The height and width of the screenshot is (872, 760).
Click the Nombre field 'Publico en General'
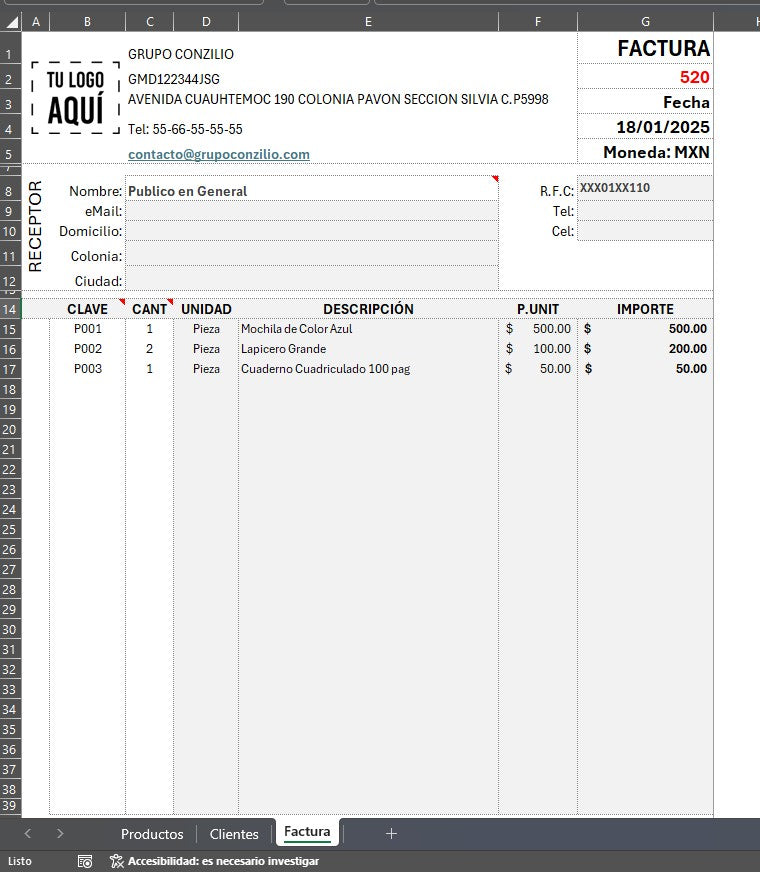310,191
